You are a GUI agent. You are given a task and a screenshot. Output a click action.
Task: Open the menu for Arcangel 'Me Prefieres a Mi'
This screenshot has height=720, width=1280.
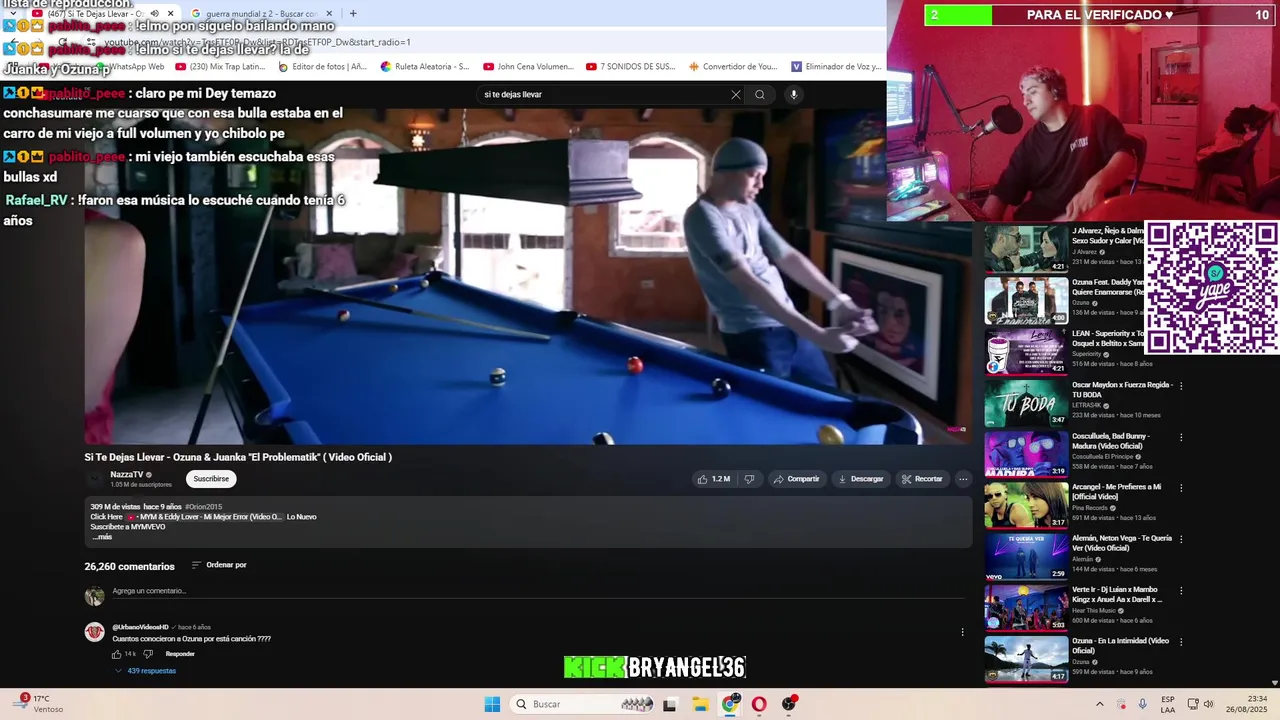(1181, 488)
